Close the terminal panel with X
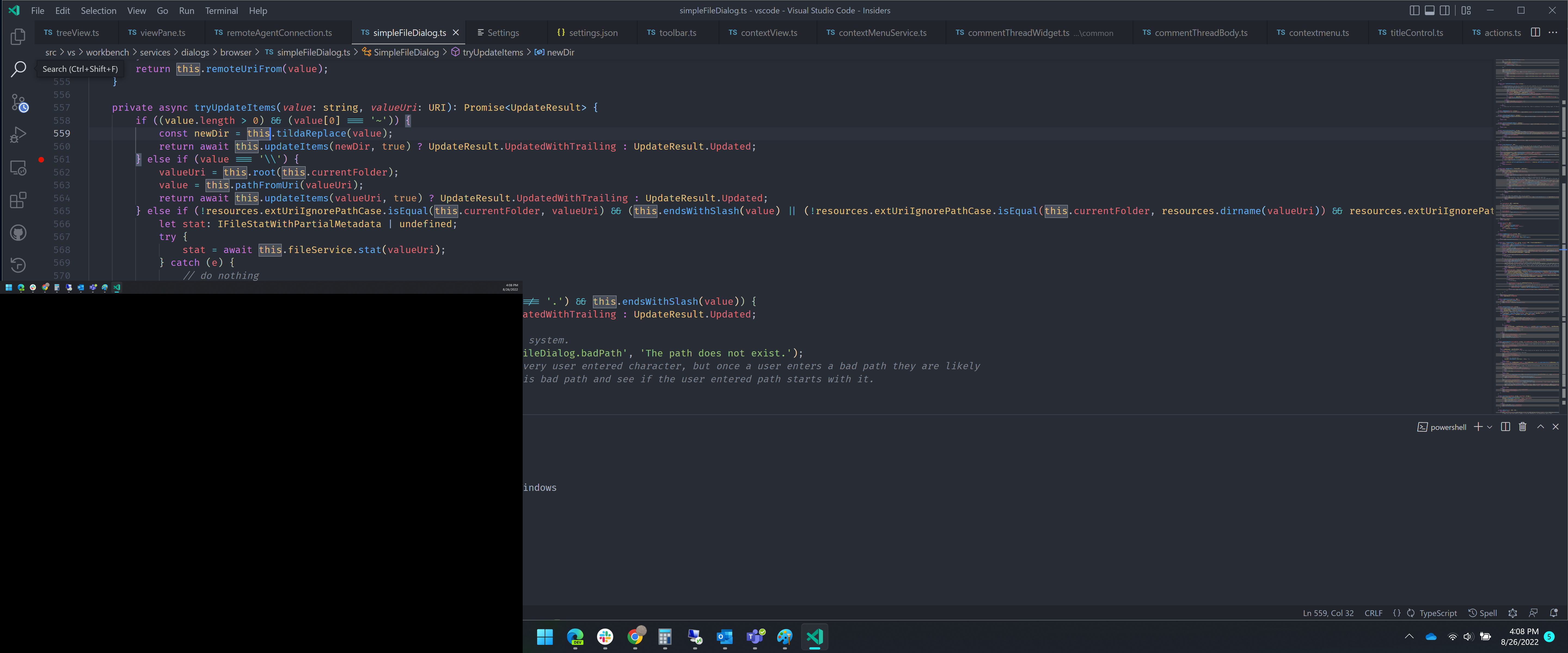The width and height of the screenshot is (1568, 653). (1555, 427)
